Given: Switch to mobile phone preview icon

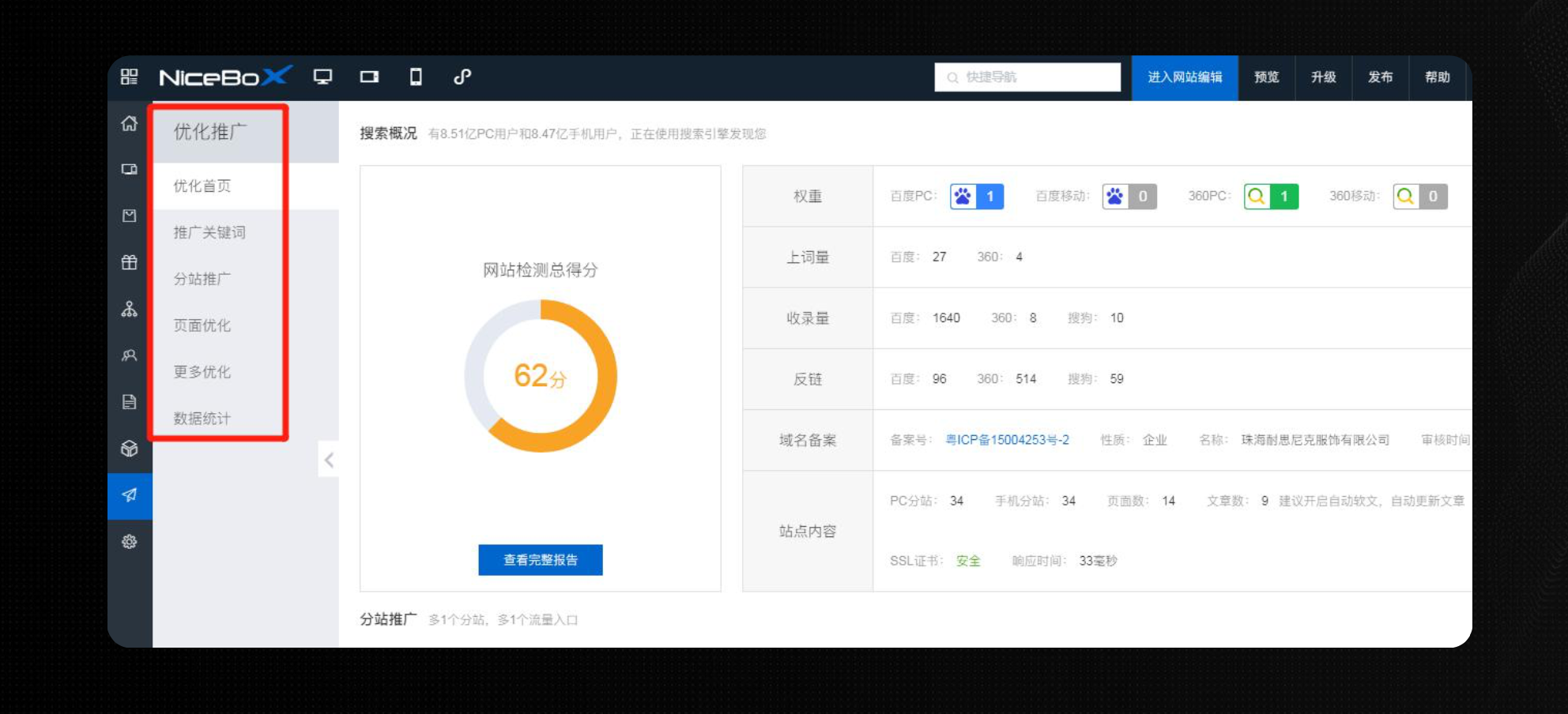Looking at the screenshot, I should click(416, 77).
